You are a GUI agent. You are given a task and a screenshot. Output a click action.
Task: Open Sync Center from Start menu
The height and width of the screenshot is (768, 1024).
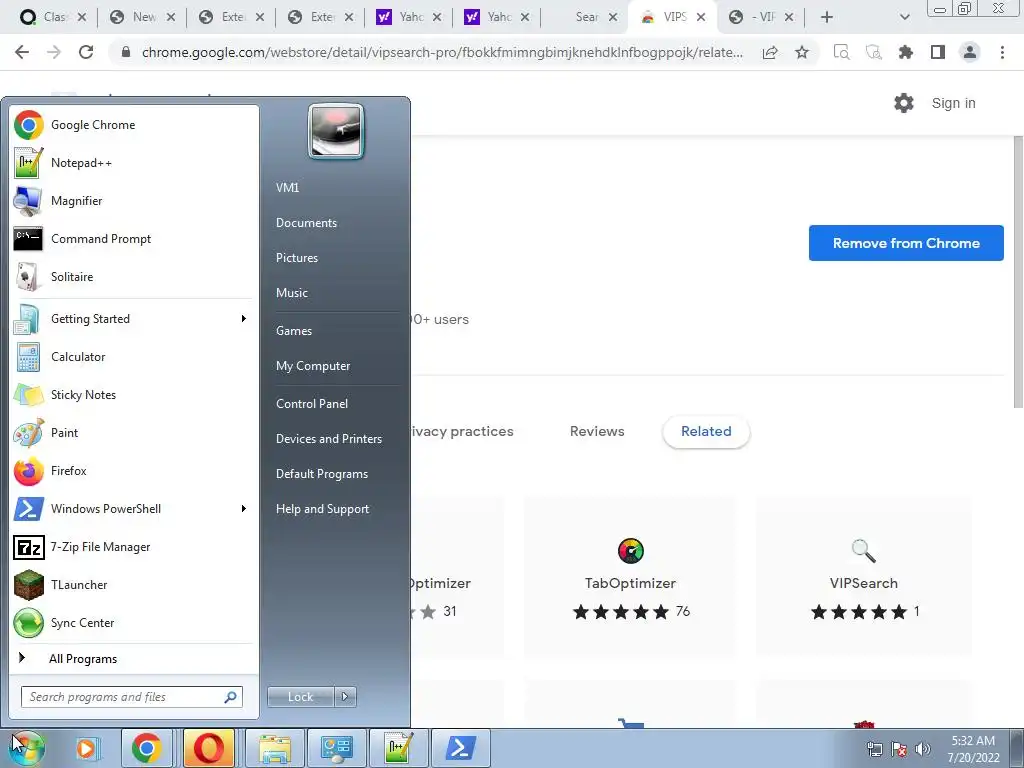tap(134, 622)
